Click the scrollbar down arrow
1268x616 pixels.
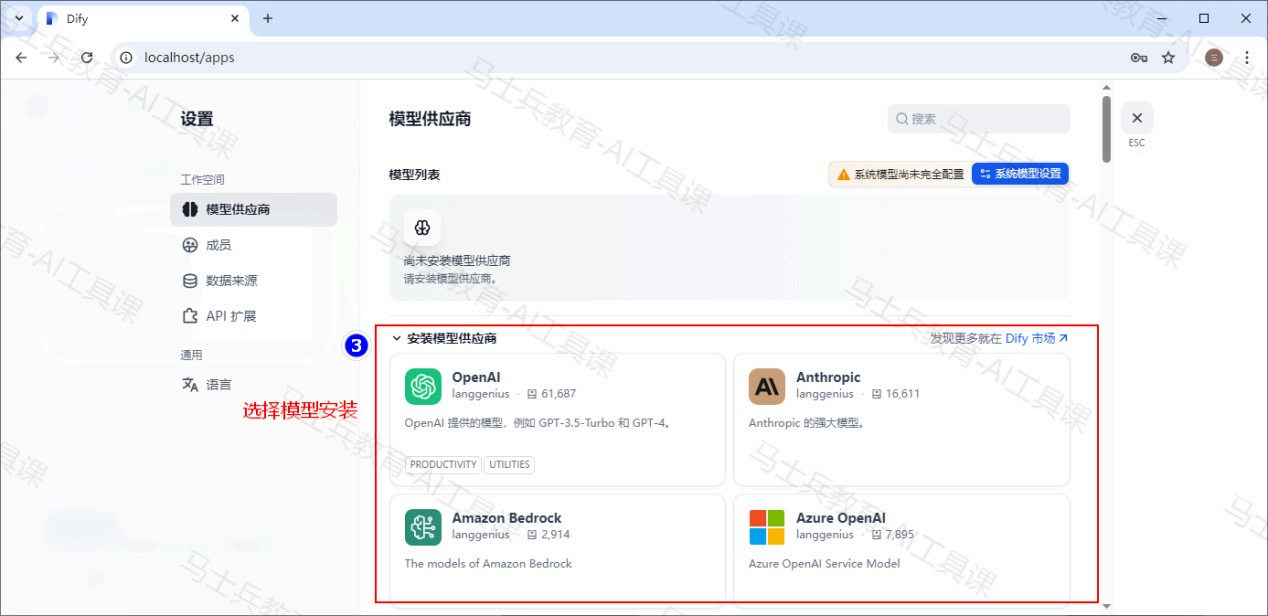coord(1106,606)
